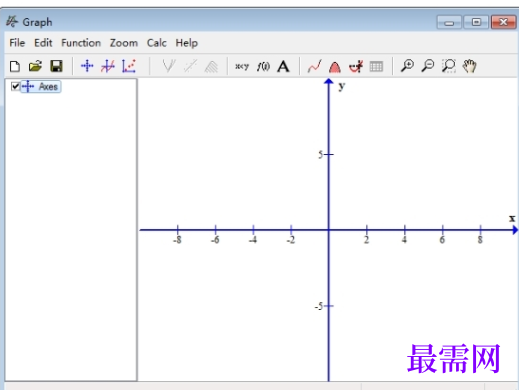Open the Edit menu
This screenshot has height=390, width=519.
(43, 43)
